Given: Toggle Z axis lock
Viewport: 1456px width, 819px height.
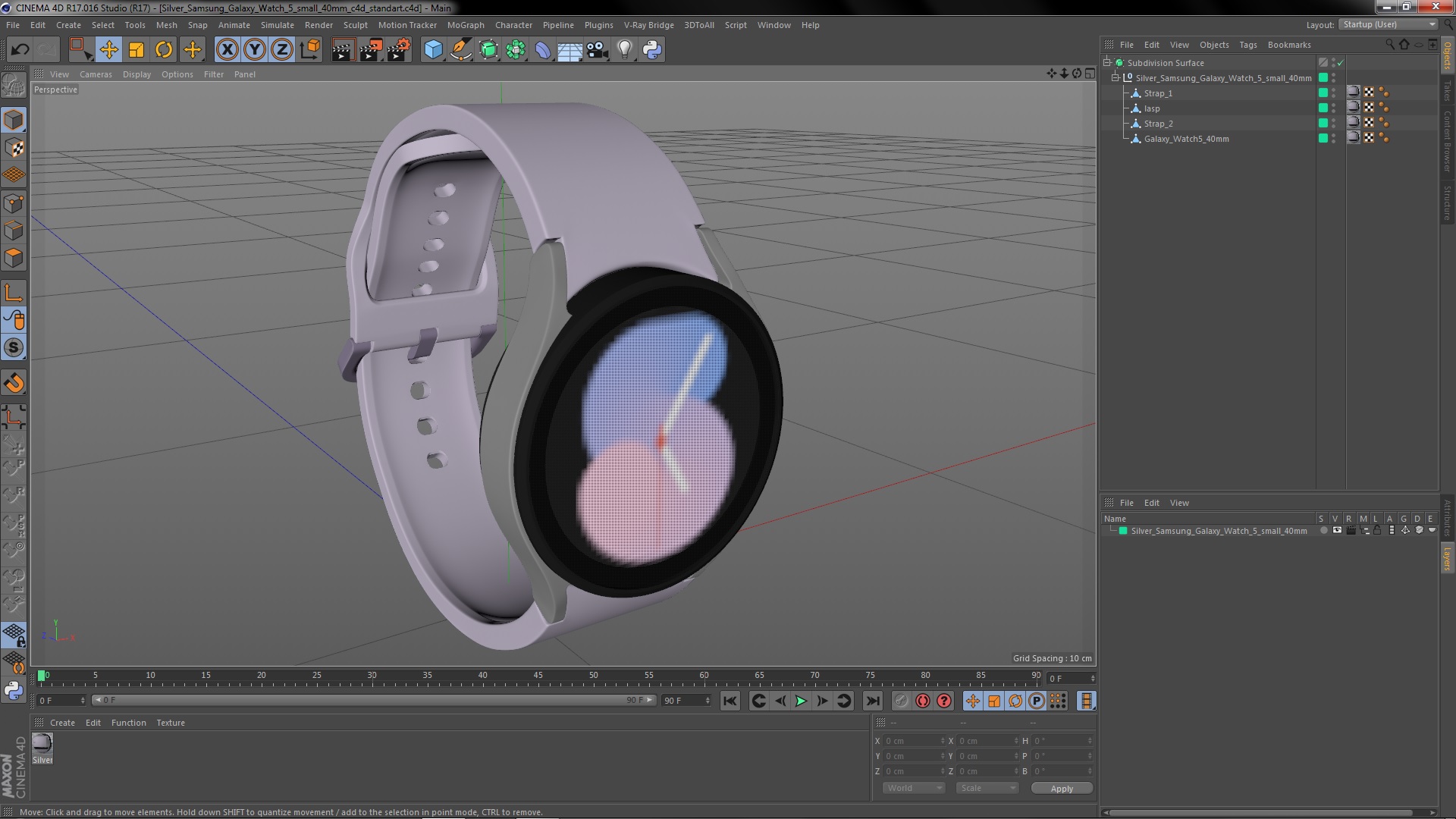Looking at the screenshot, I should point(282,50).
